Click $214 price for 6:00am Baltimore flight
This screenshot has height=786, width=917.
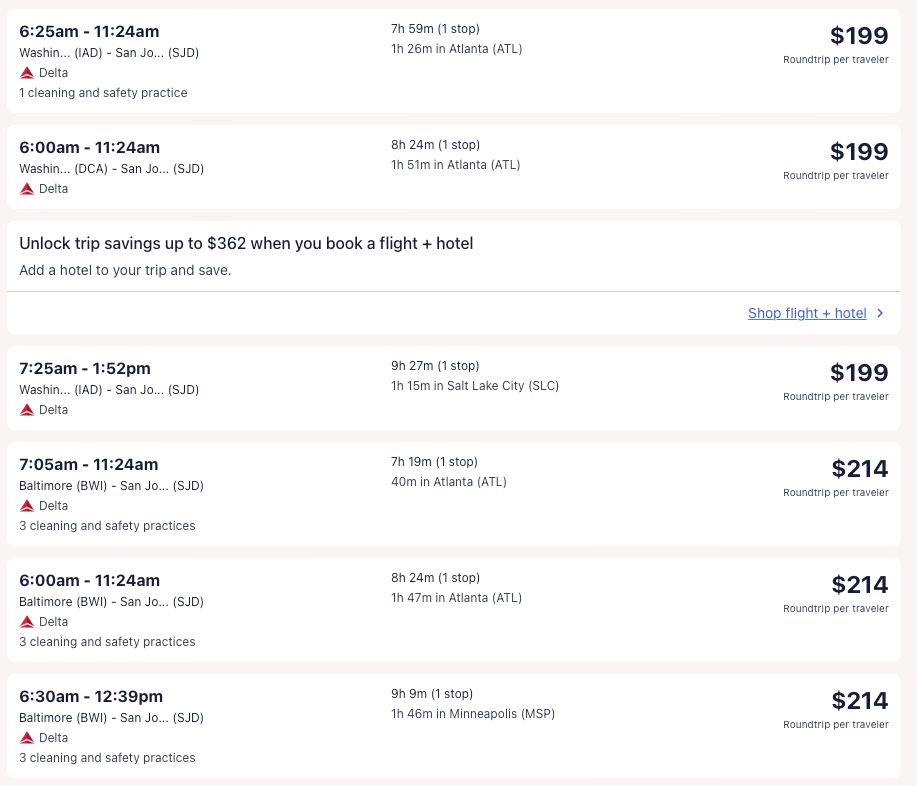tap(858, 585)
